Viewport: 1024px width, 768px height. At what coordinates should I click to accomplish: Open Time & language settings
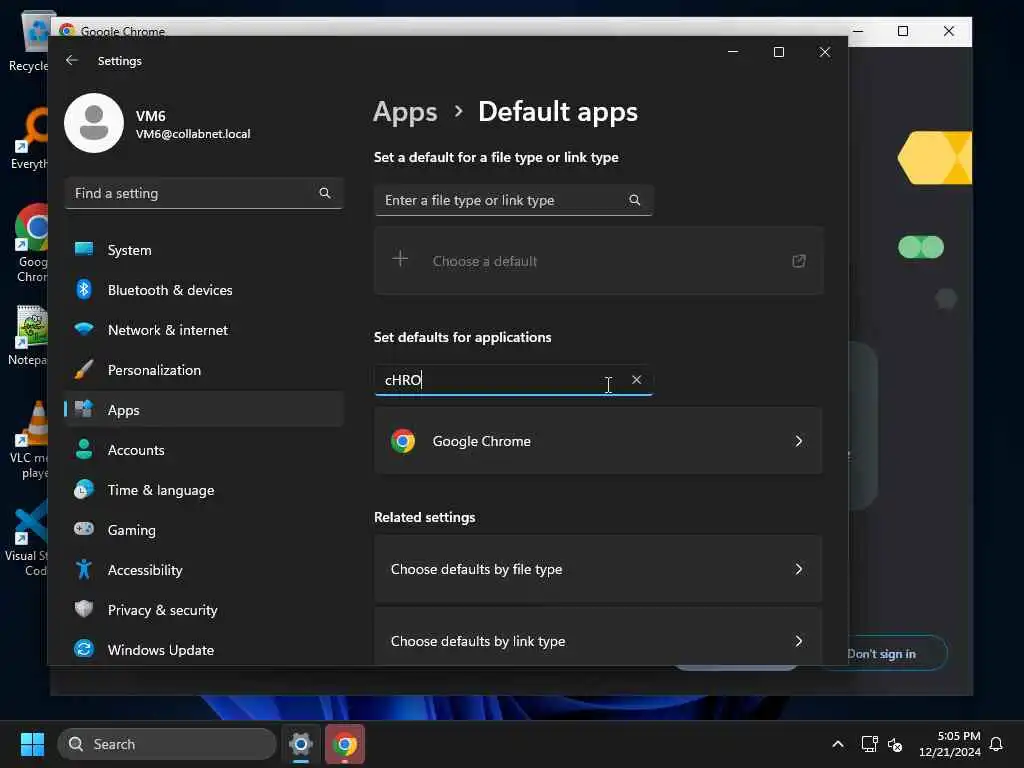coord(204,490)
